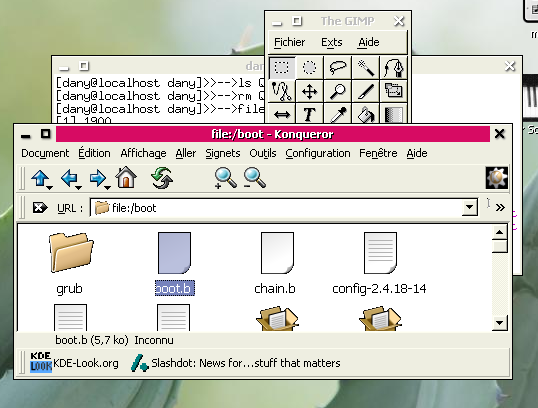Viewport: 538px width, 408px height.
Task: Select the Bucket Fill tool
Action: click(366, 114)
